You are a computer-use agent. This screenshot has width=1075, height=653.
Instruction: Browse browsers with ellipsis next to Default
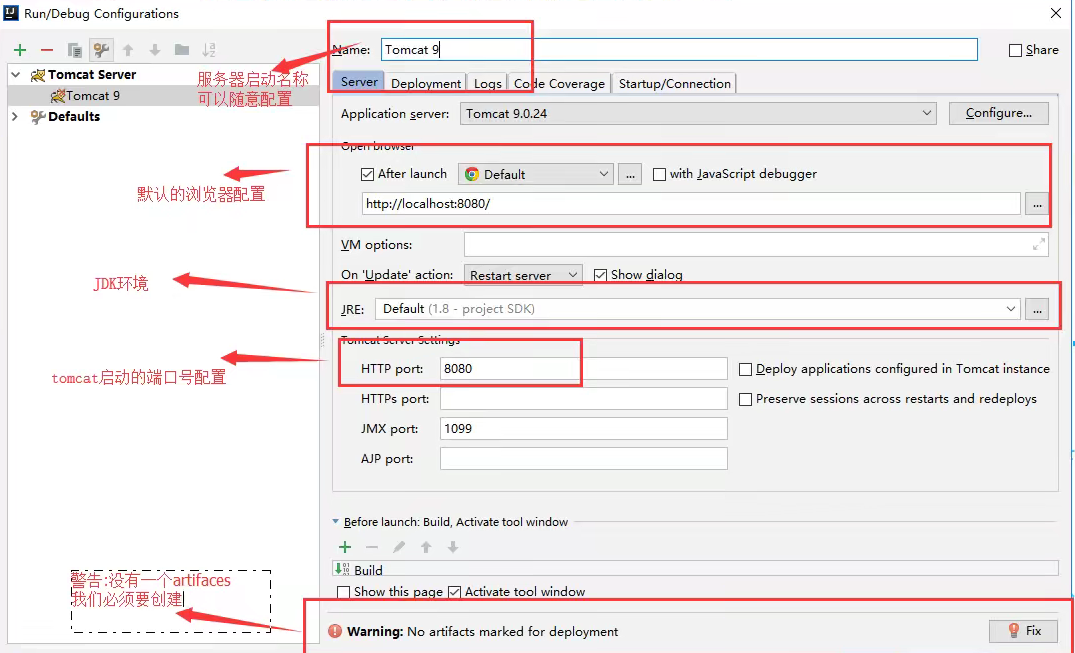(x=629, y=174)
